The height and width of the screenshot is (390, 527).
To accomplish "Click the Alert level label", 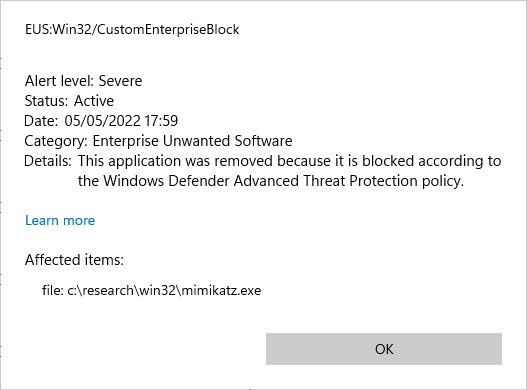I will click(x=59, y=81).
